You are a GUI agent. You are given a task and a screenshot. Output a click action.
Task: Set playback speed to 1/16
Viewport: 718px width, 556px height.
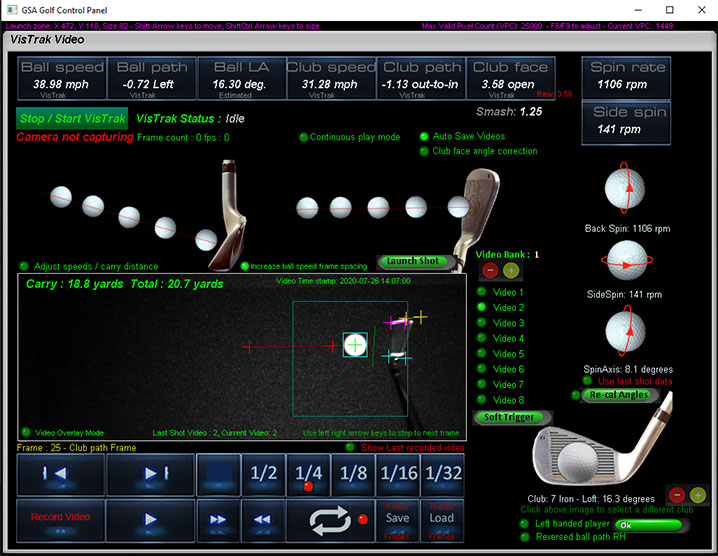tap(398, 474)
